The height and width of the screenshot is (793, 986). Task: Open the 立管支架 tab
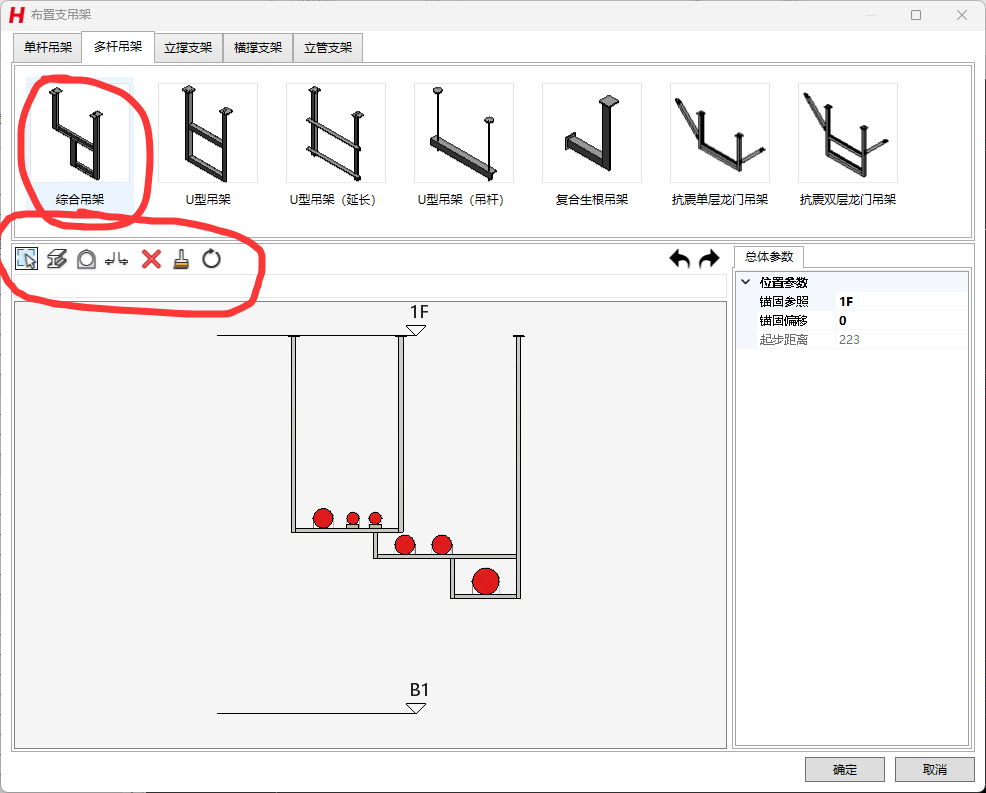pyautogui.click(x=328, y=48)
